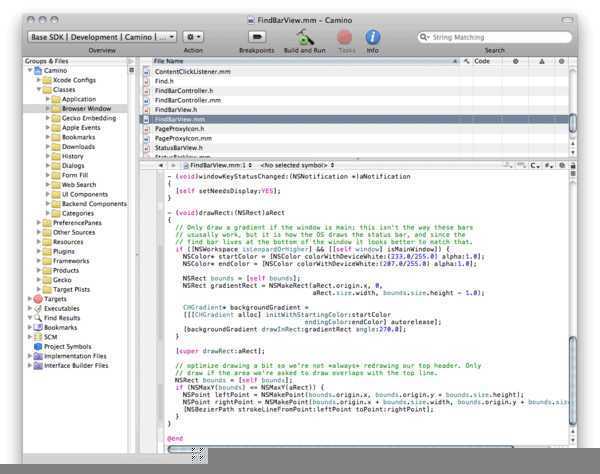Expand the Application folder
This screenshot has height=474, width=600.
click(x=48, y=99)
